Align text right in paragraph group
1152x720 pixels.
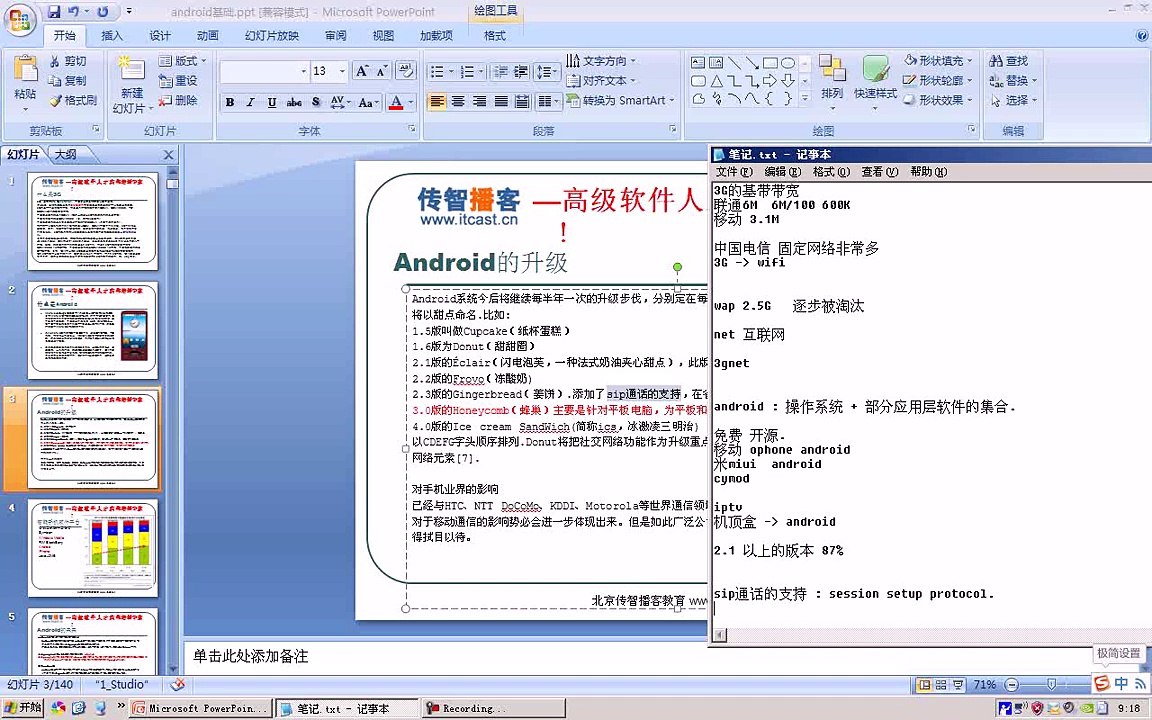479,101
